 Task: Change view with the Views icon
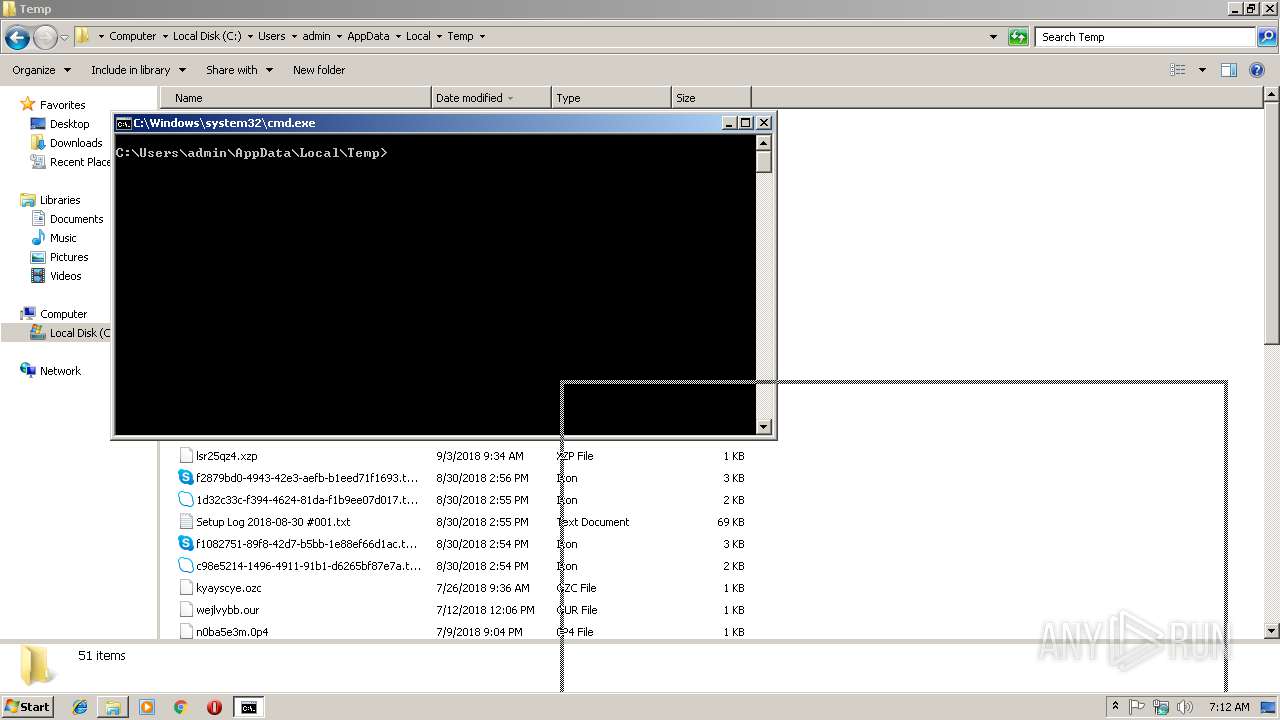pyautogui.click(x=1178, y=70)
